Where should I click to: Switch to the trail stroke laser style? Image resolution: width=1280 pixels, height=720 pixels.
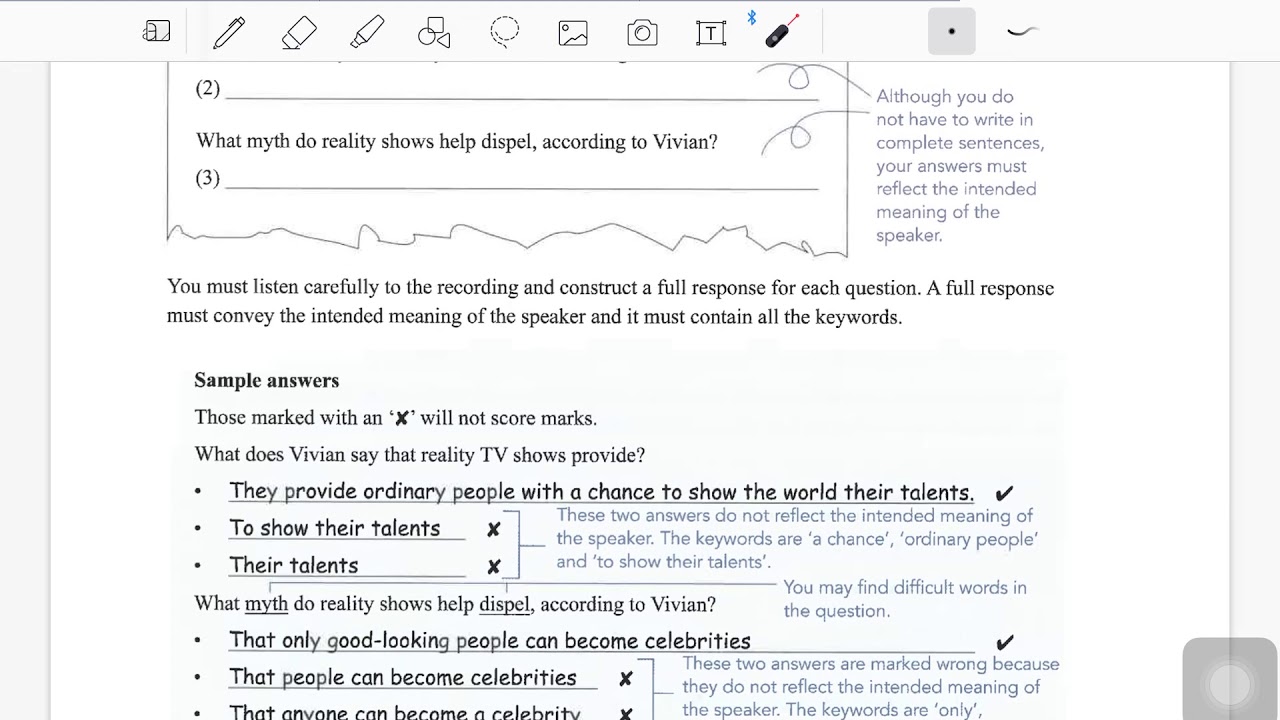coord(1021,32)
